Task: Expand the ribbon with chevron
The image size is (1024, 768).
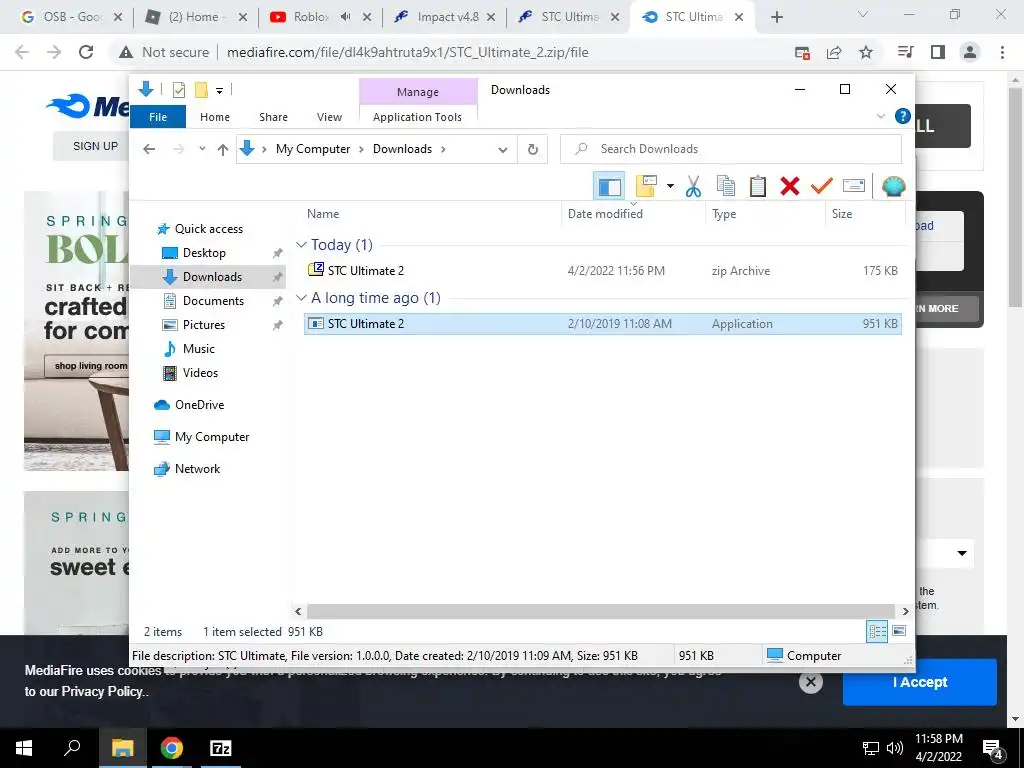Action: pyautogui.click(x=880, y=116)
